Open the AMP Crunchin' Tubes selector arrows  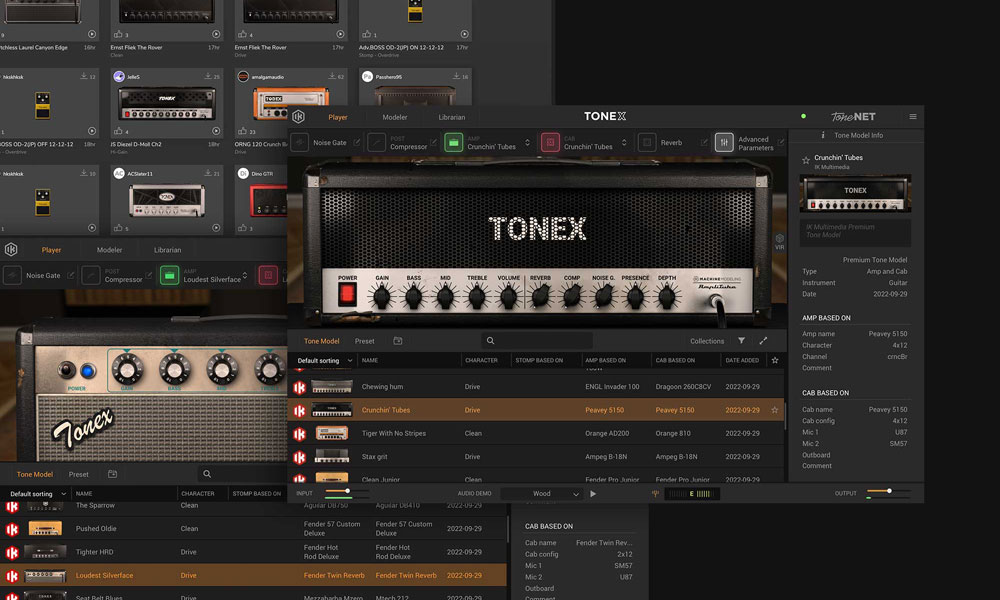pos(526,143)
